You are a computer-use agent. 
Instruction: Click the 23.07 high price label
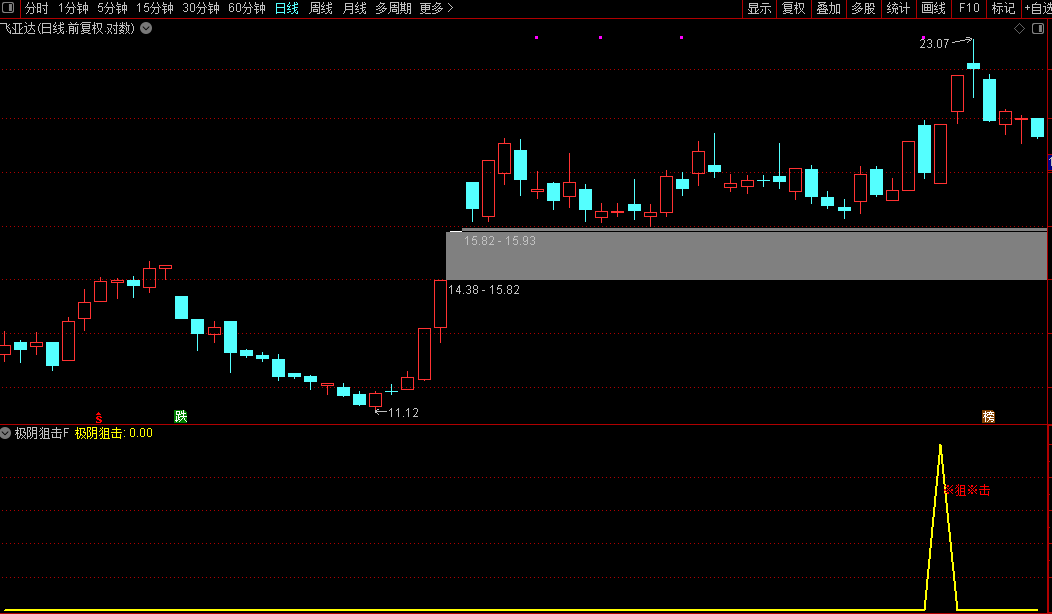click(934, 44)
